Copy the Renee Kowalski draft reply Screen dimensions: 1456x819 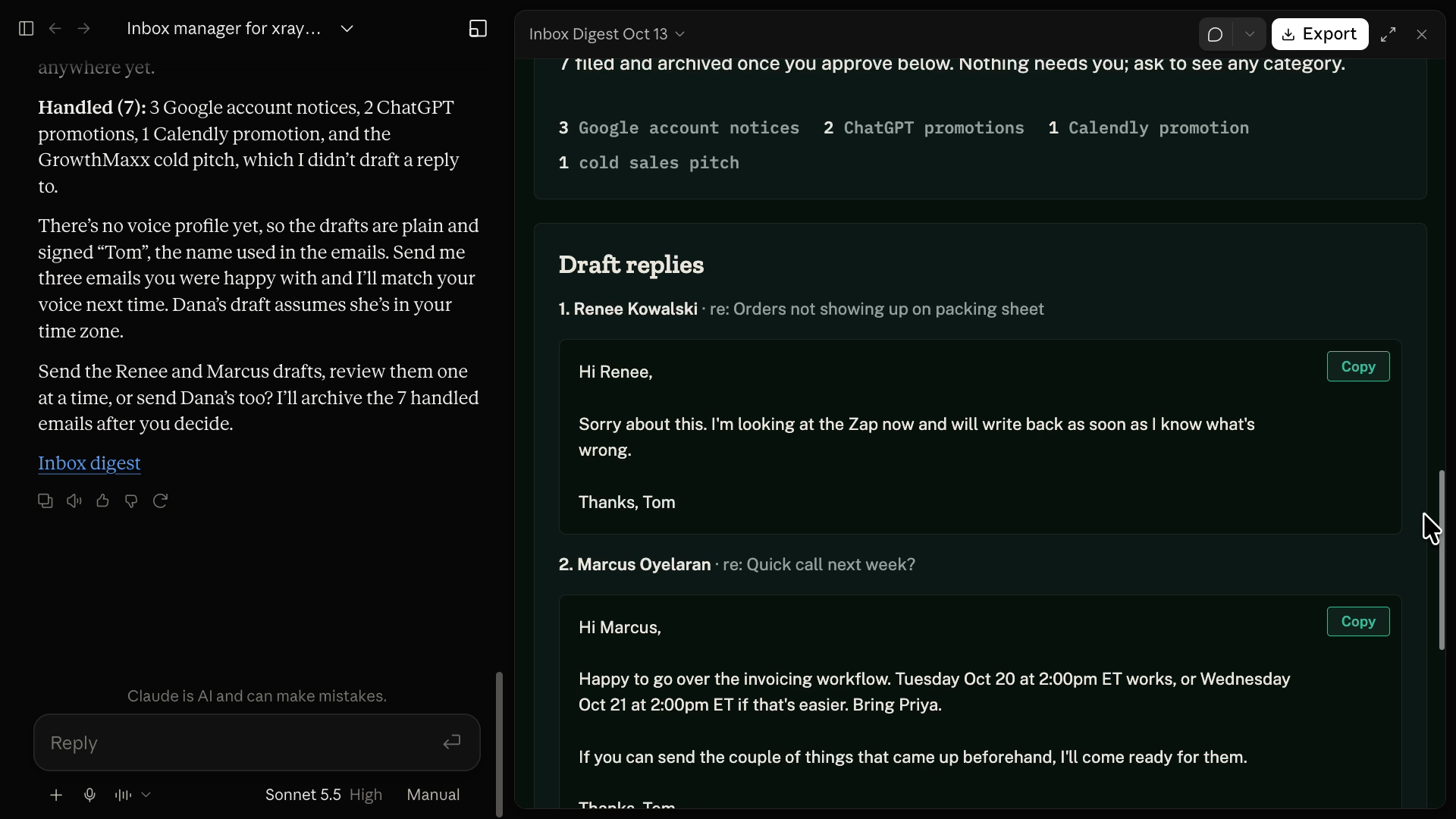1357,366
